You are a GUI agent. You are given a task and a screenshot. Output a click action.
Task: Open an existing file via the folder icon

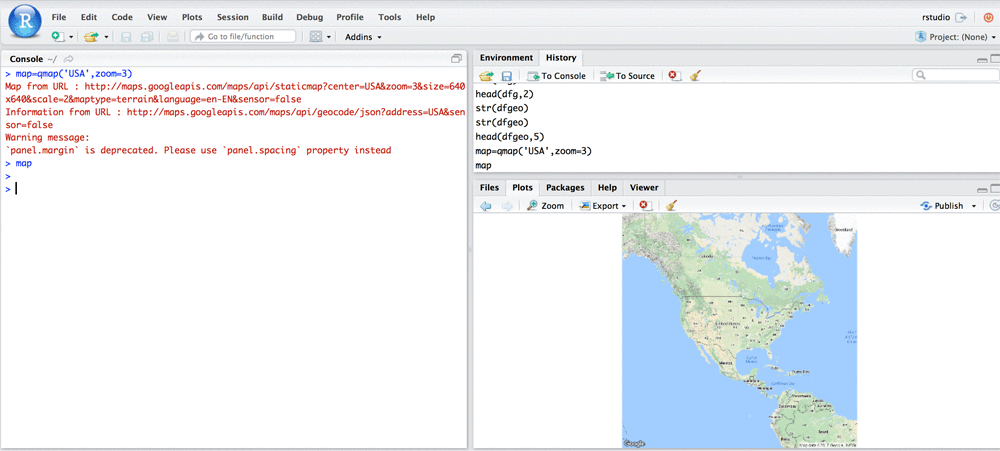91,37
